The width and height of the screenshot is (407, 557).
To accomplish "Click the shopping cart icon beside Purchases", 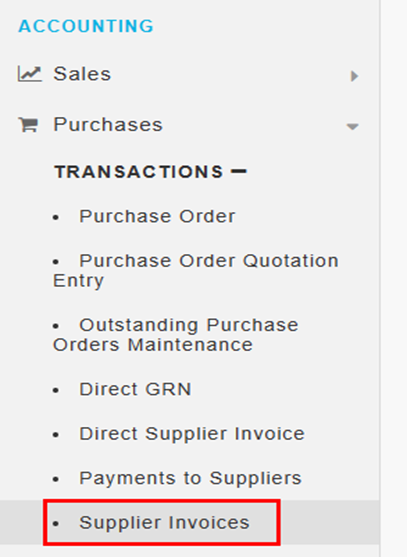I will pyautogui.click(x=28, y=125).
